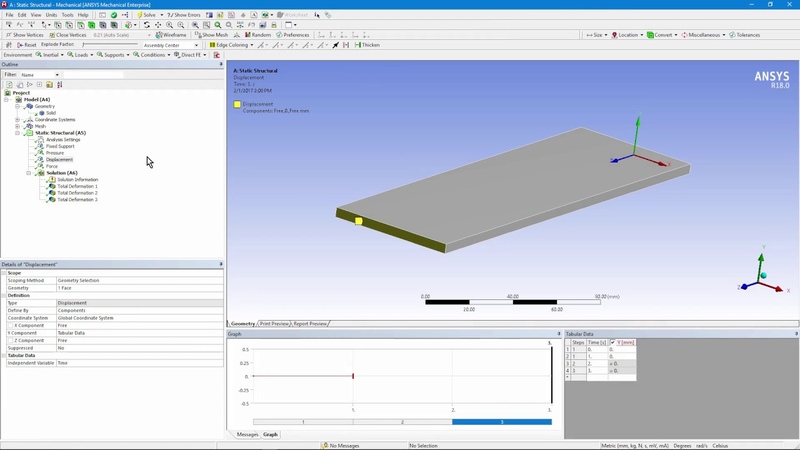Click the refresh icon in Outline toolbar
Screen dimensions: 800x450
click(x=9, y=84)
